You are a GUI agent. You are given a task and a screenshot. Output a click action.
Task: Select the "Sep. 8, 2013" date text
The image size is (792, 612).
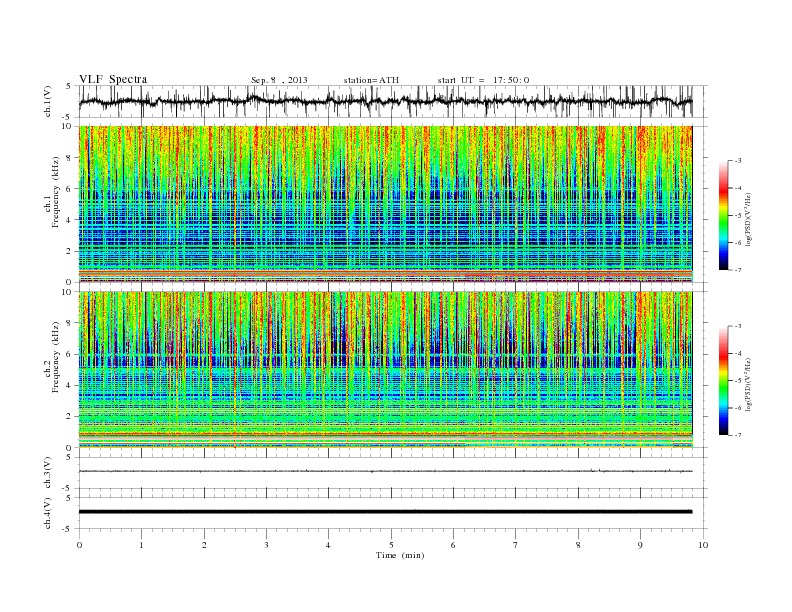pos(279,80)
